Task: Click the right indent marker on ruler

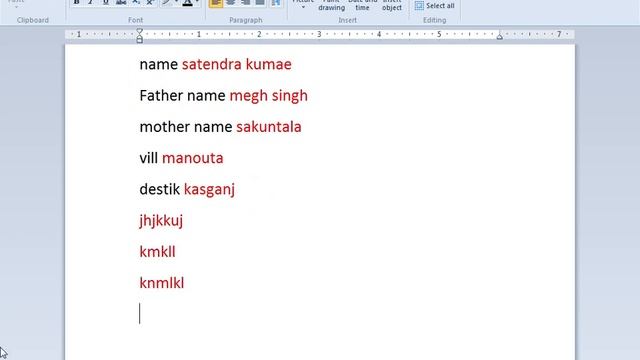Action: pos(500,37)
